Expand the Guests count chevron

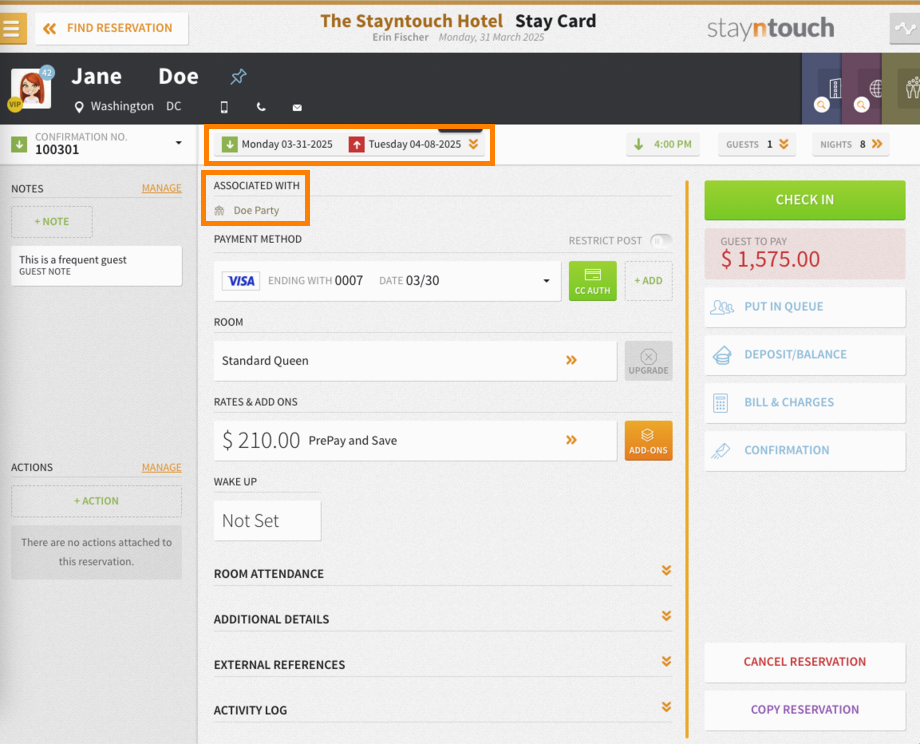coord(783,144)
